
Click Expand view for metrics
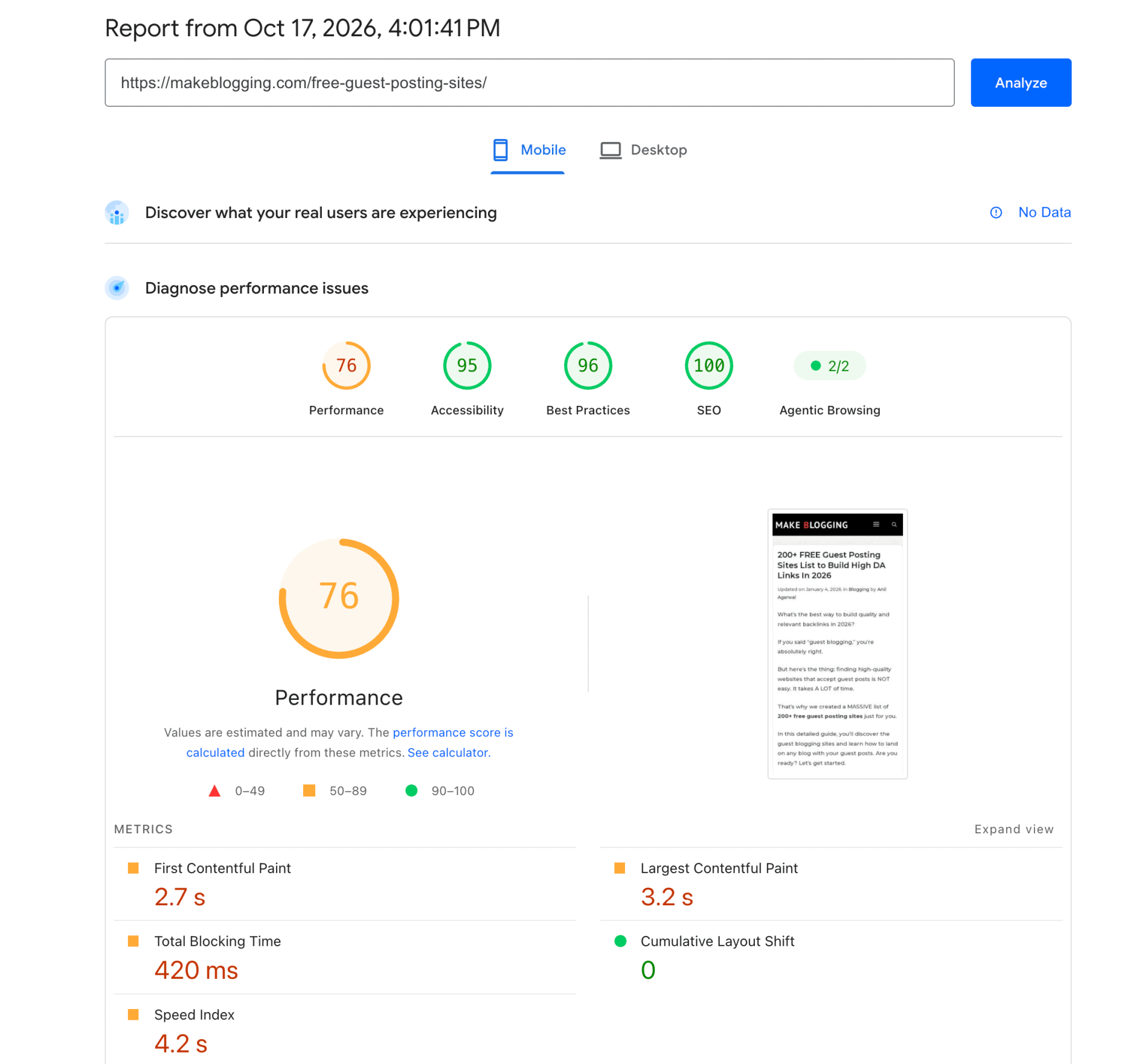[1013, 829]
